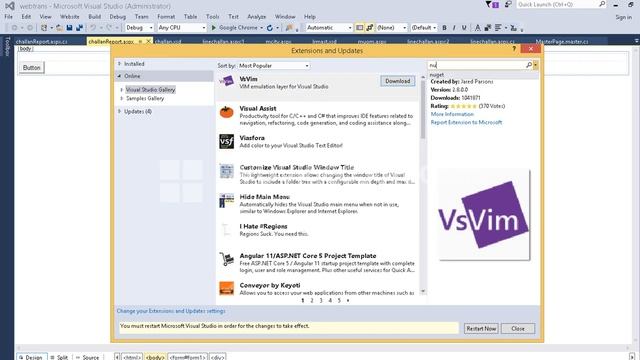Click Sign in link
This screenshot has width=640, height=360.
click(x=624, y=17)
